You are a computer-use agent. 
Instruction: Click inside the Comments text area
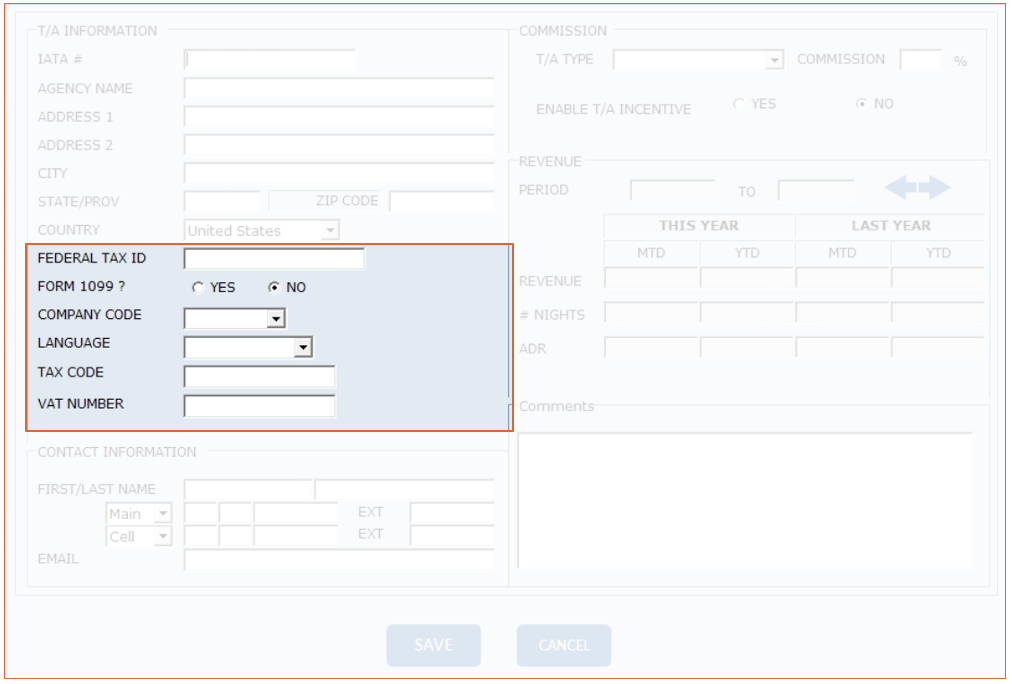pos(744,500)
